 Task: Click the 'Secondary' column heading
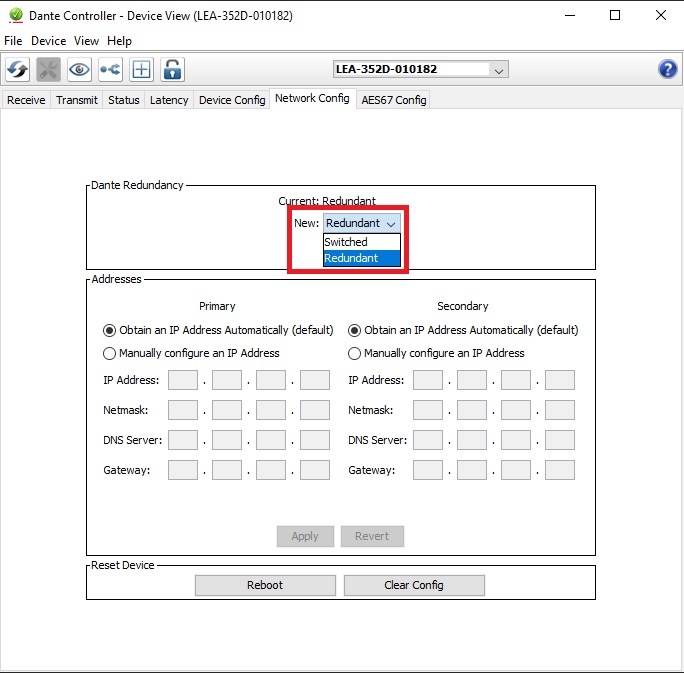[x=463, y=306]
